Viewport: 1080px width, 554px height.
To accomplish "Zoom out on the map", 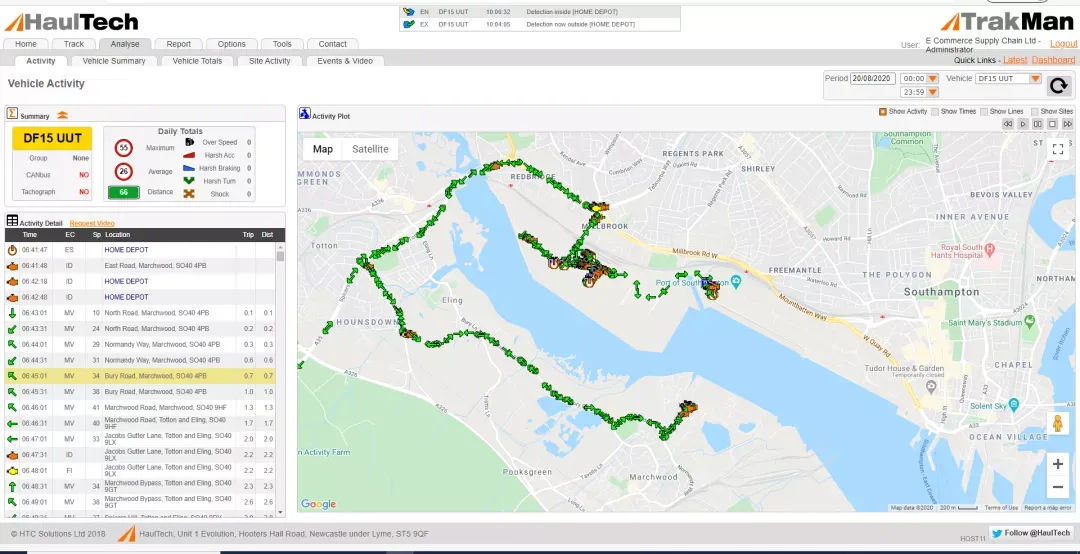I will (x=1058, y=488).
